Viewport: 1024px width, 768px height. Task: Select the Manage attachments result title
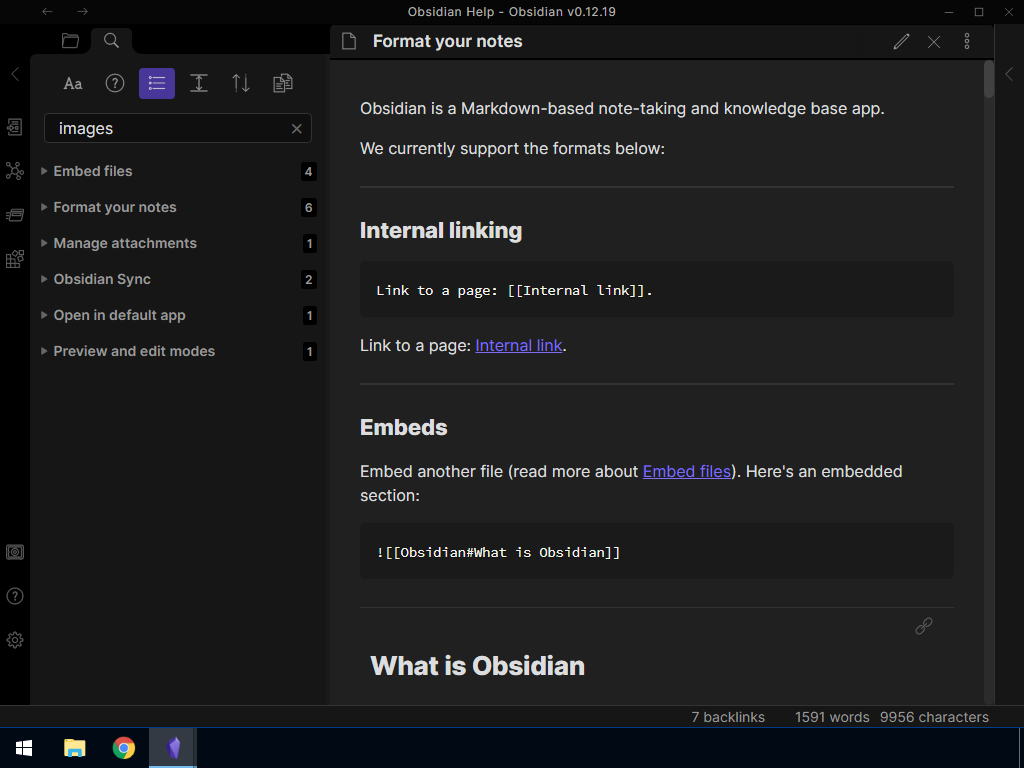[x=125, y=243]
